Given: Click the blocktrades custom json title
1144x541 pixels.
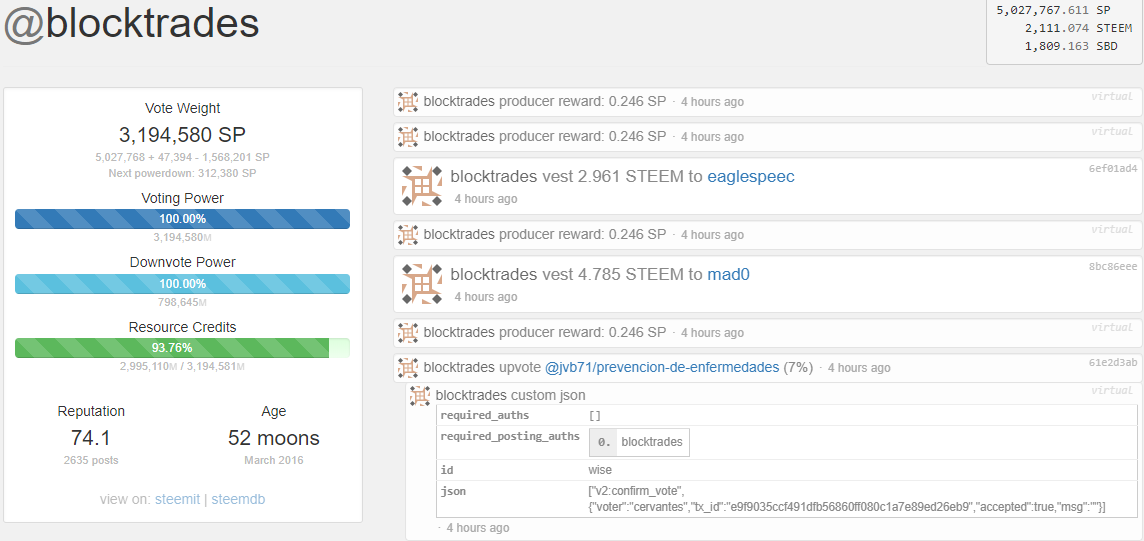Looking at the screenshot, I should coord(511,396).
